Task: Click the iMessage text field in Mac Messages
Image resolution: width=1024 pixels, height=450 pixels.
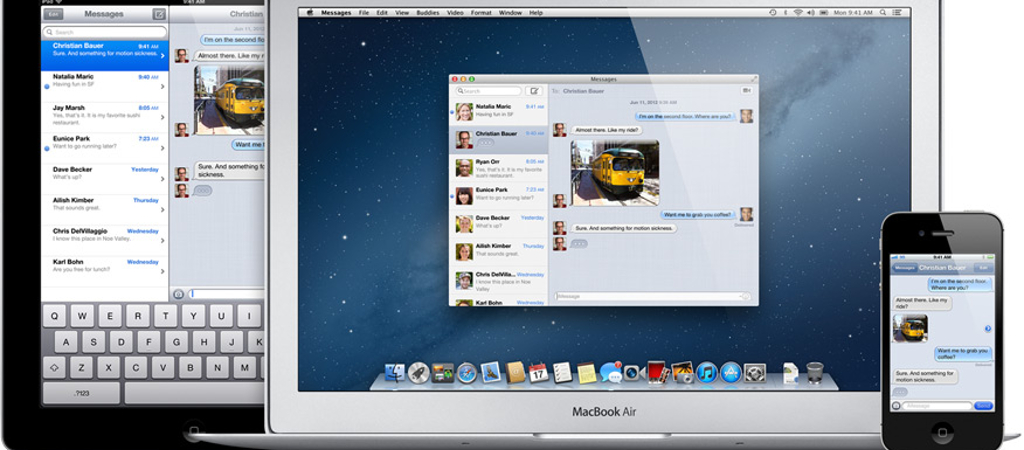Action: (652, 297)
